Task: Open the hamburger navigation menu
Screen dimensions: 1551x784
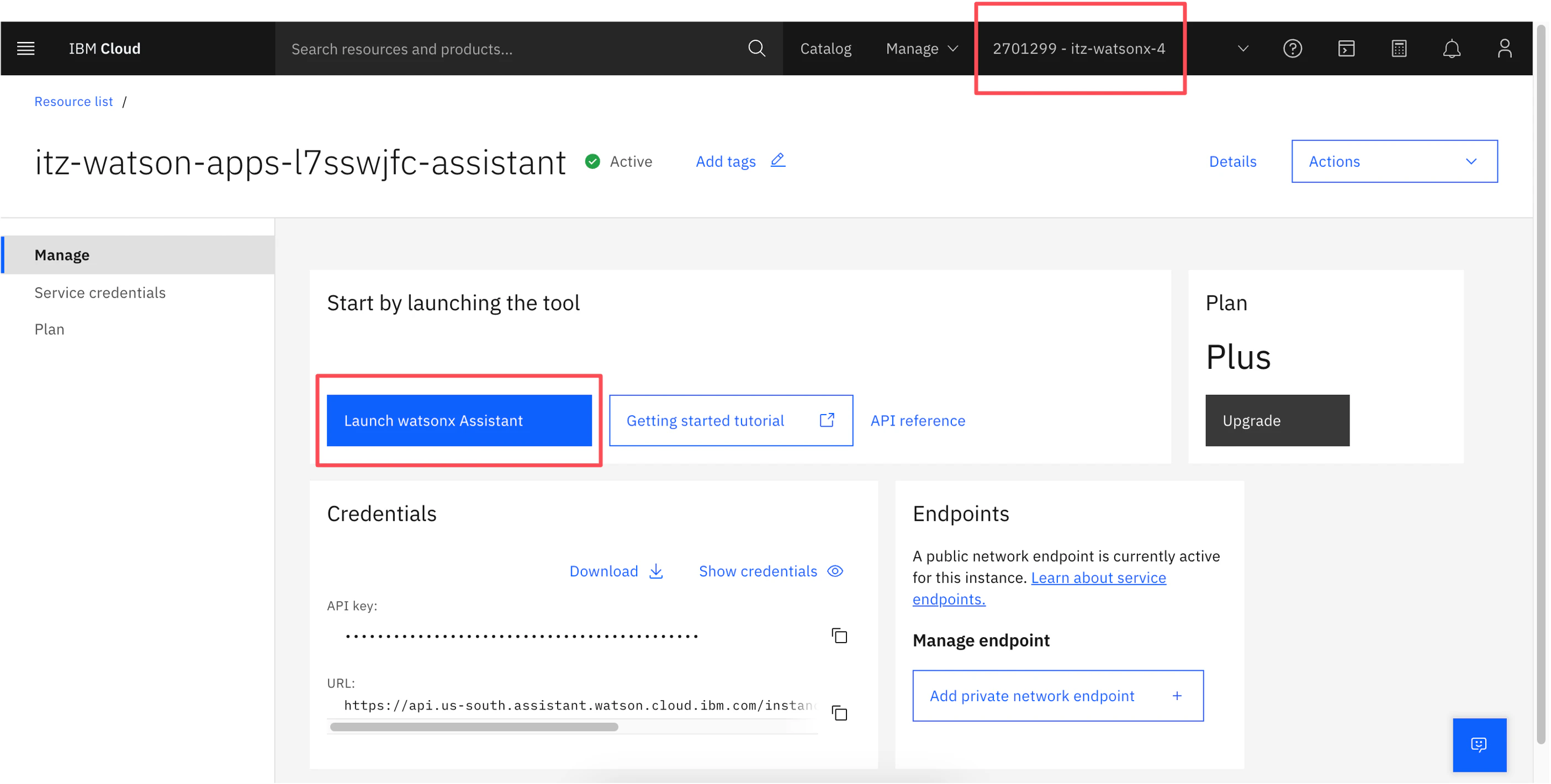Action: [x=25, y=48]
